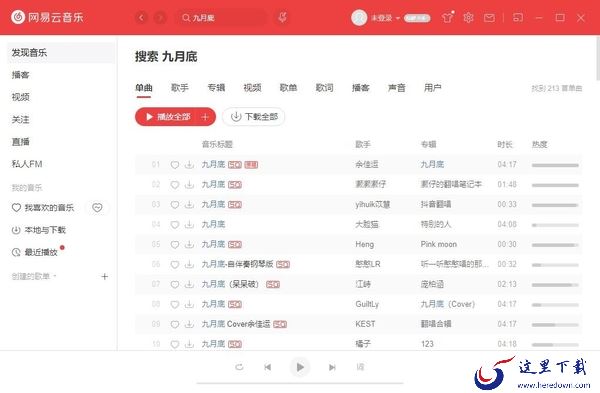
Task: Open 私人FM in the sidebar
Action: (x=27, y=164)
